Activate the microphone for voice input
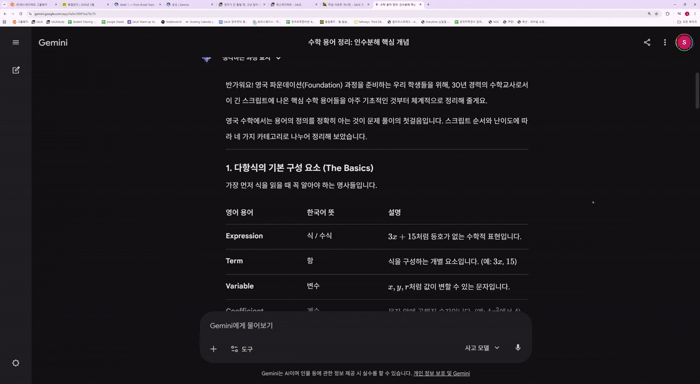700x384 pixels. [518, 347]
